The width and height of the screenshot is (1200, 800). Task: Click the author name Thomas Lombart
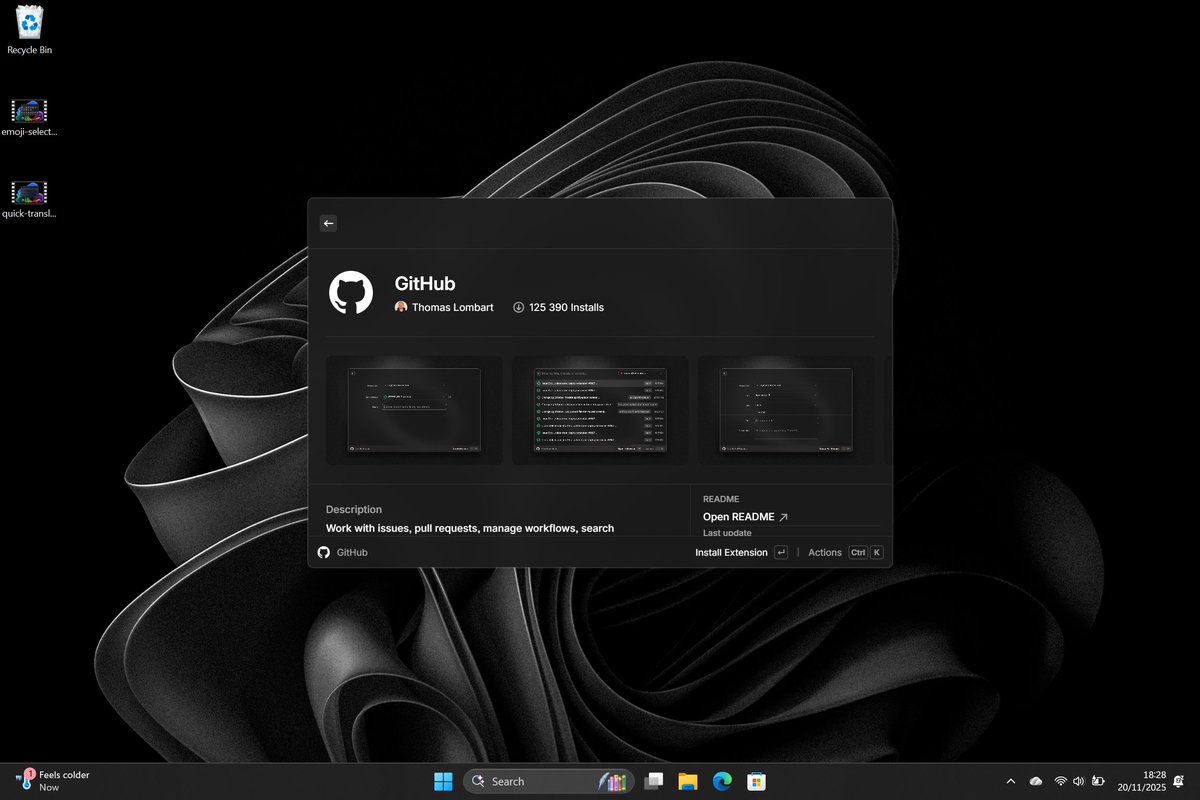(452, 307)
